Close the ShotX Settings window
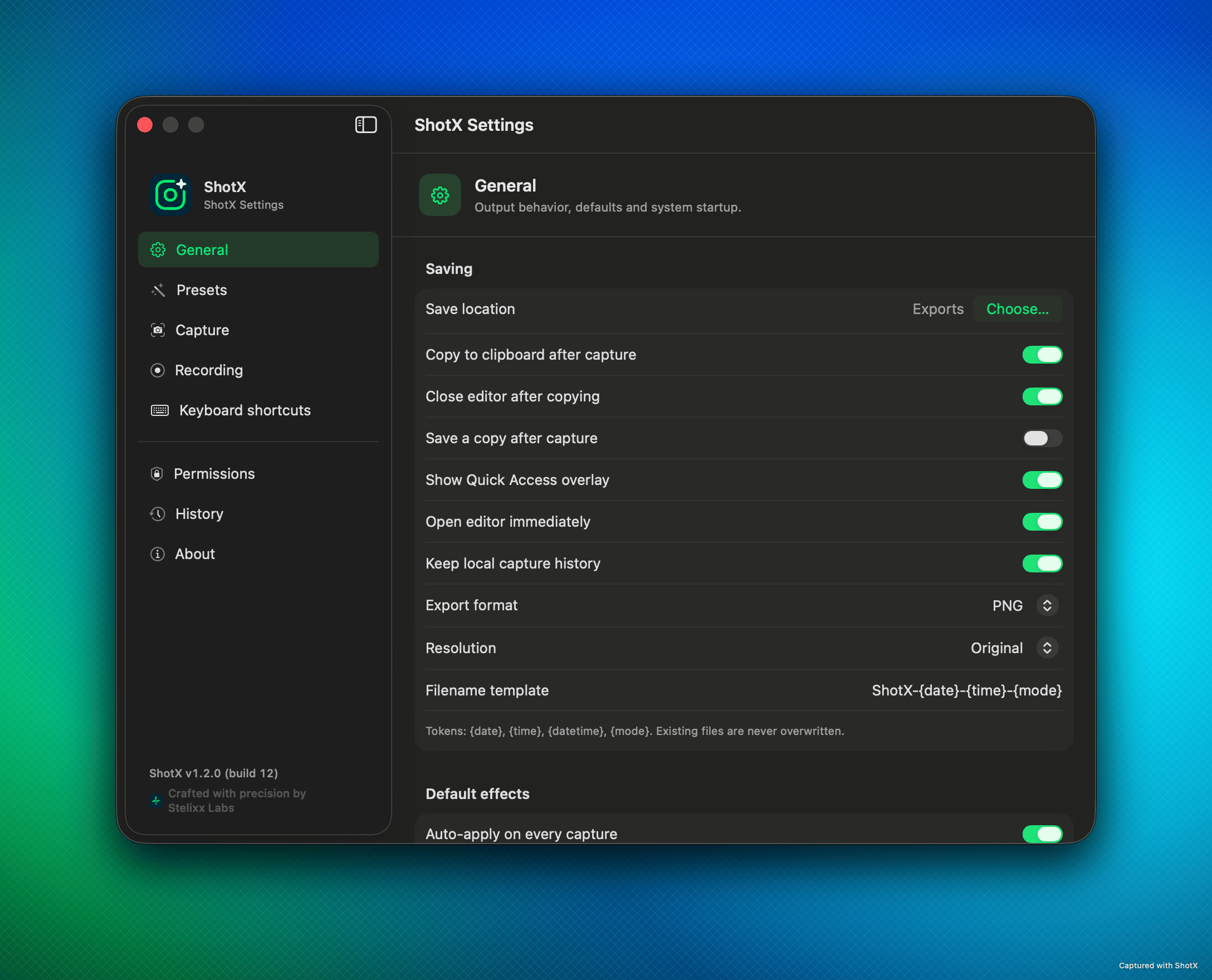 click(145, 125)
